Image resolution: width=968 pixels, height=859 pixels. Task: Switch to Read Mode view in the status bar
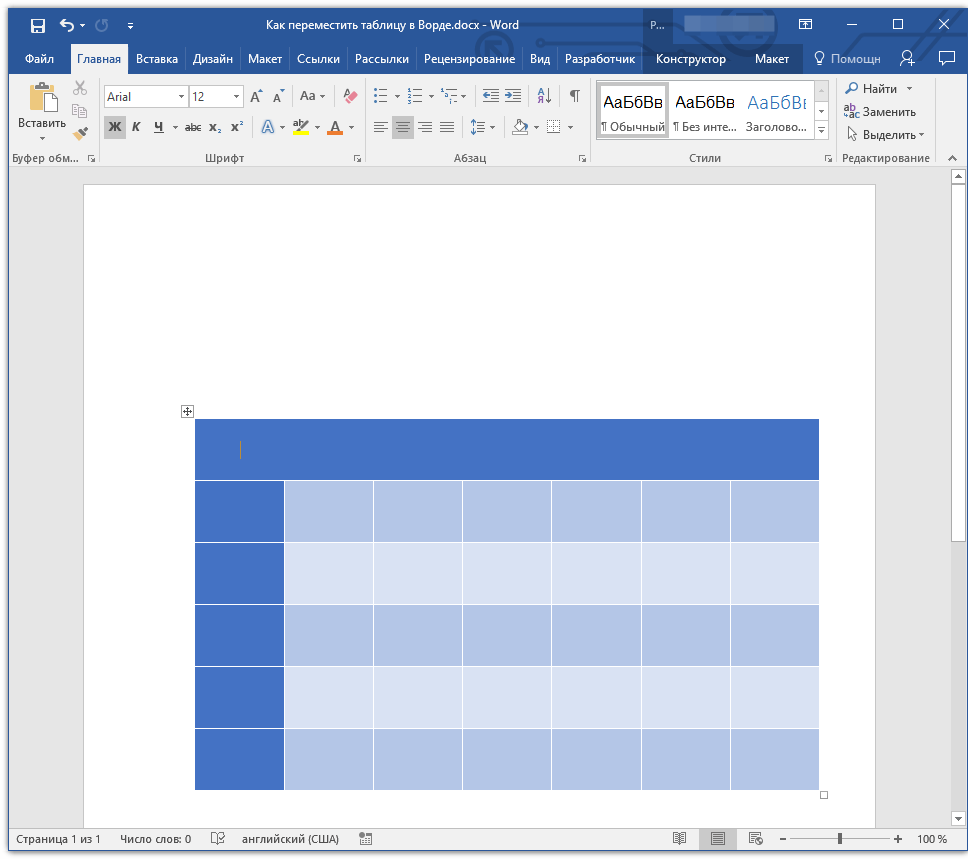coord(680,839)
